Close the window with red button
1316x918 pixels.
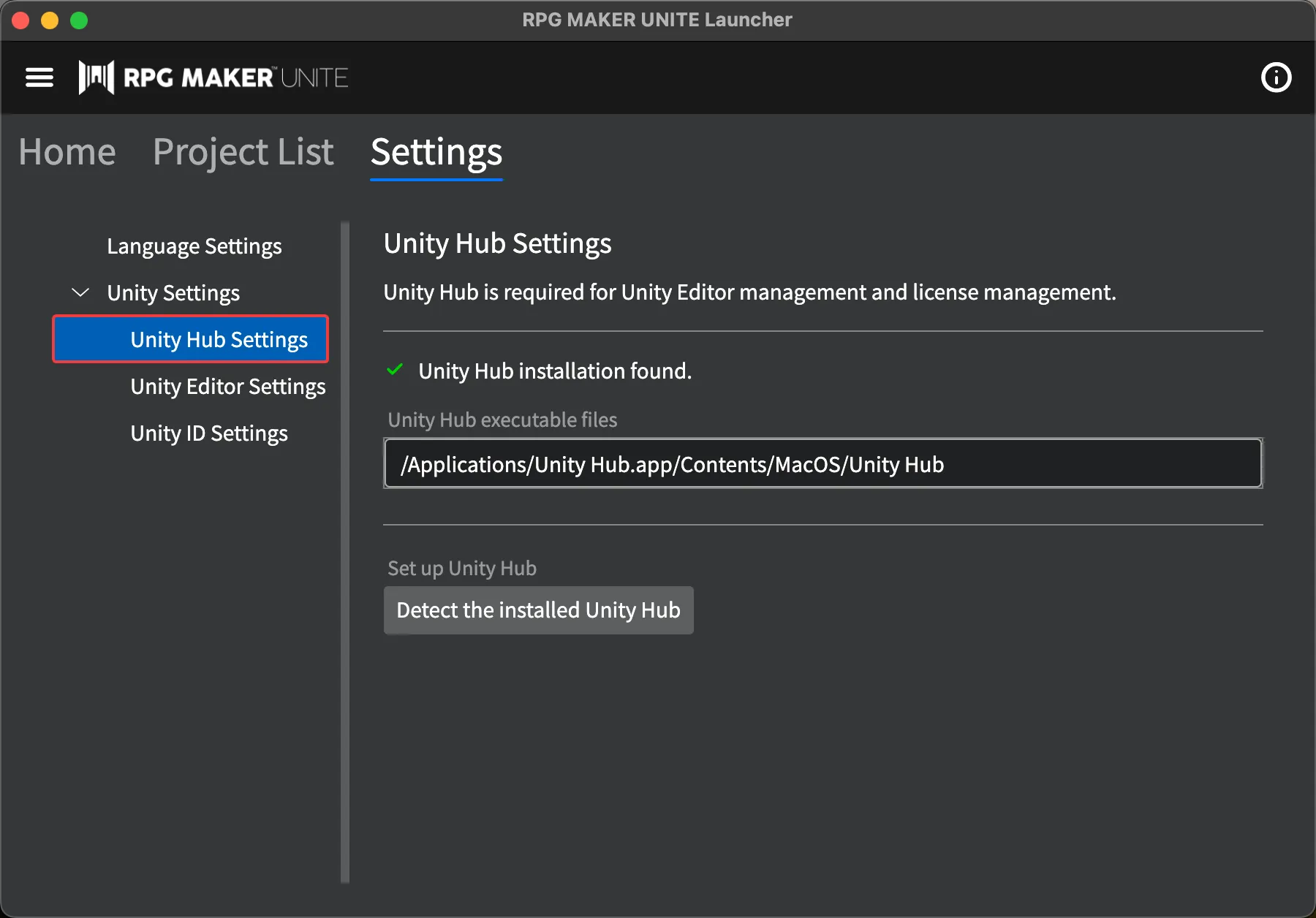[x=20, y=20]
